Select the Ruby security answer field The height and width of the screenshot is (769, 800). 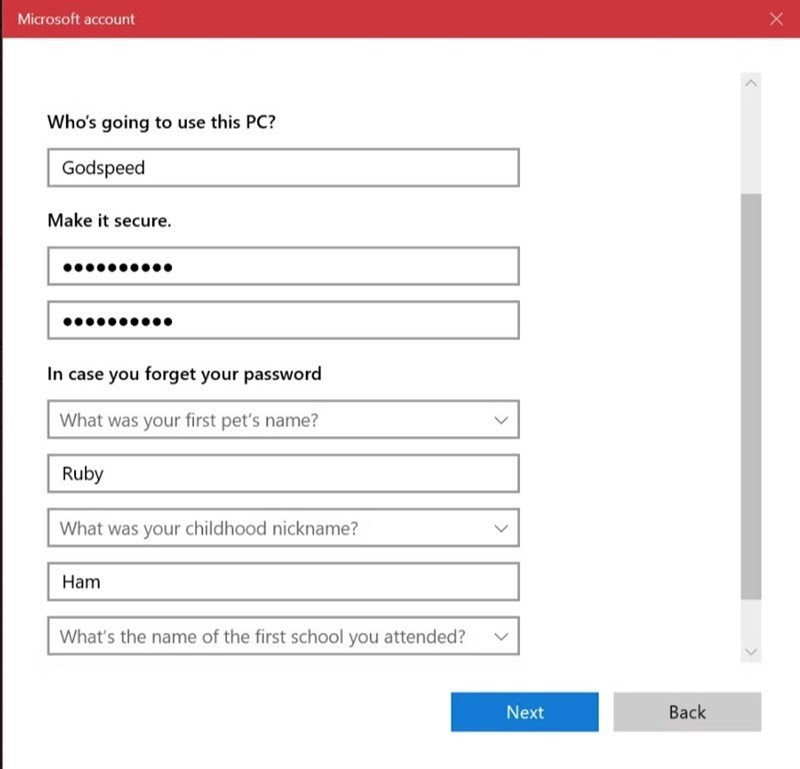tap(283, 473)
